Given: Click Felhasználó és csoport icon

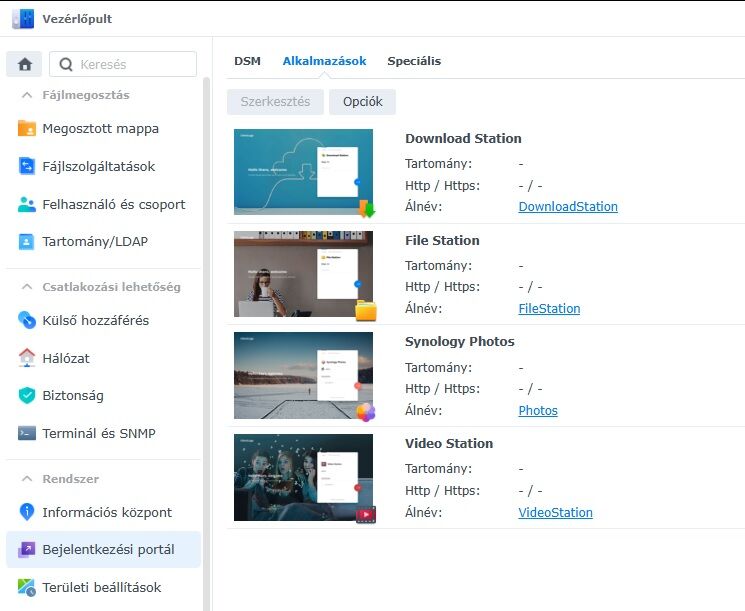Looking at the screenshot, I should [27, 204].
